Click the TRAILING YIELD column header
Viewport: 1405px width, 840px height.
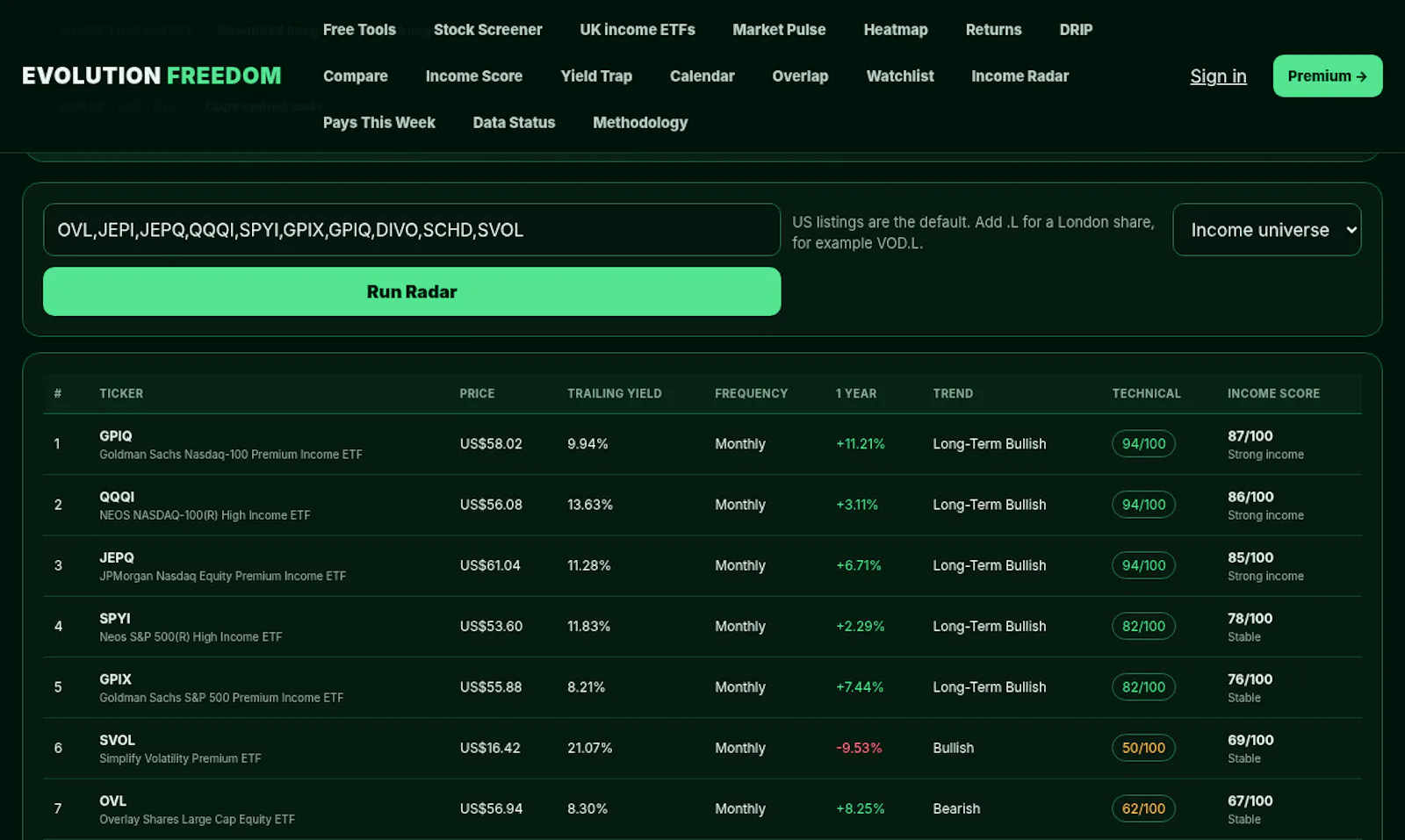tap(614, 393)
